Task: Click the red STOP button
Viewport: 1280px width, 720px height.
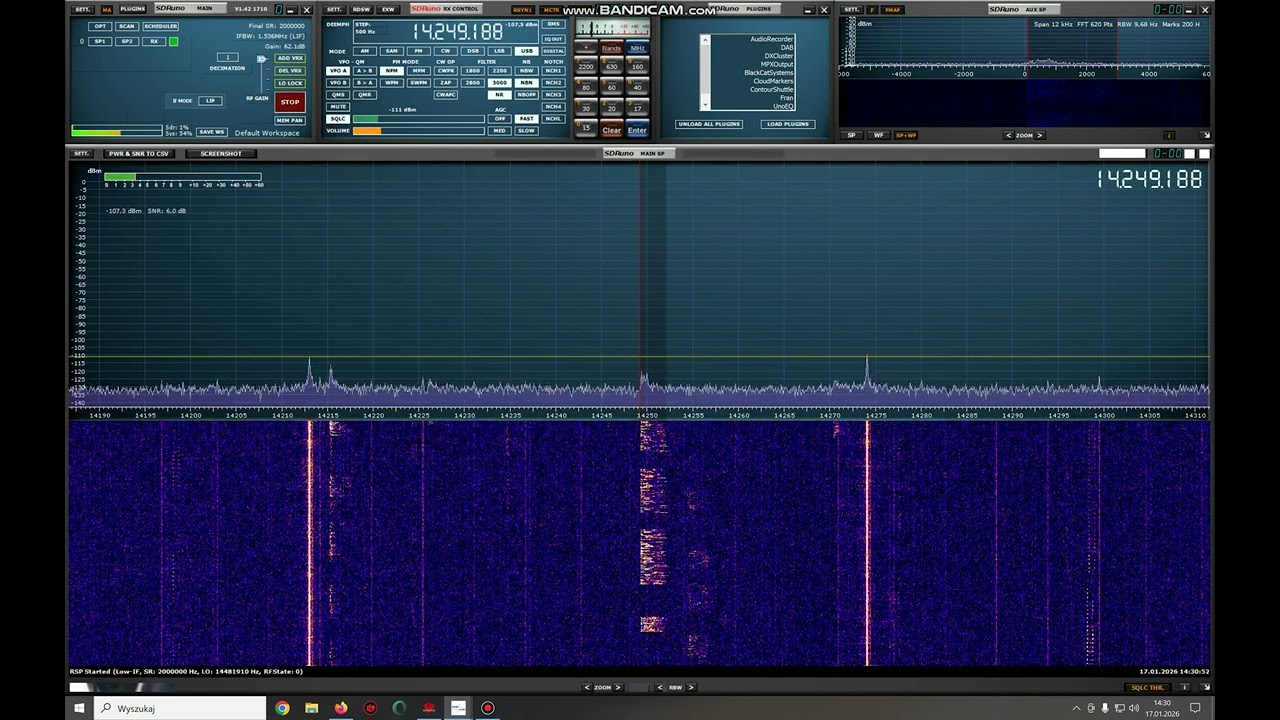Action: [x=290, y=102]
